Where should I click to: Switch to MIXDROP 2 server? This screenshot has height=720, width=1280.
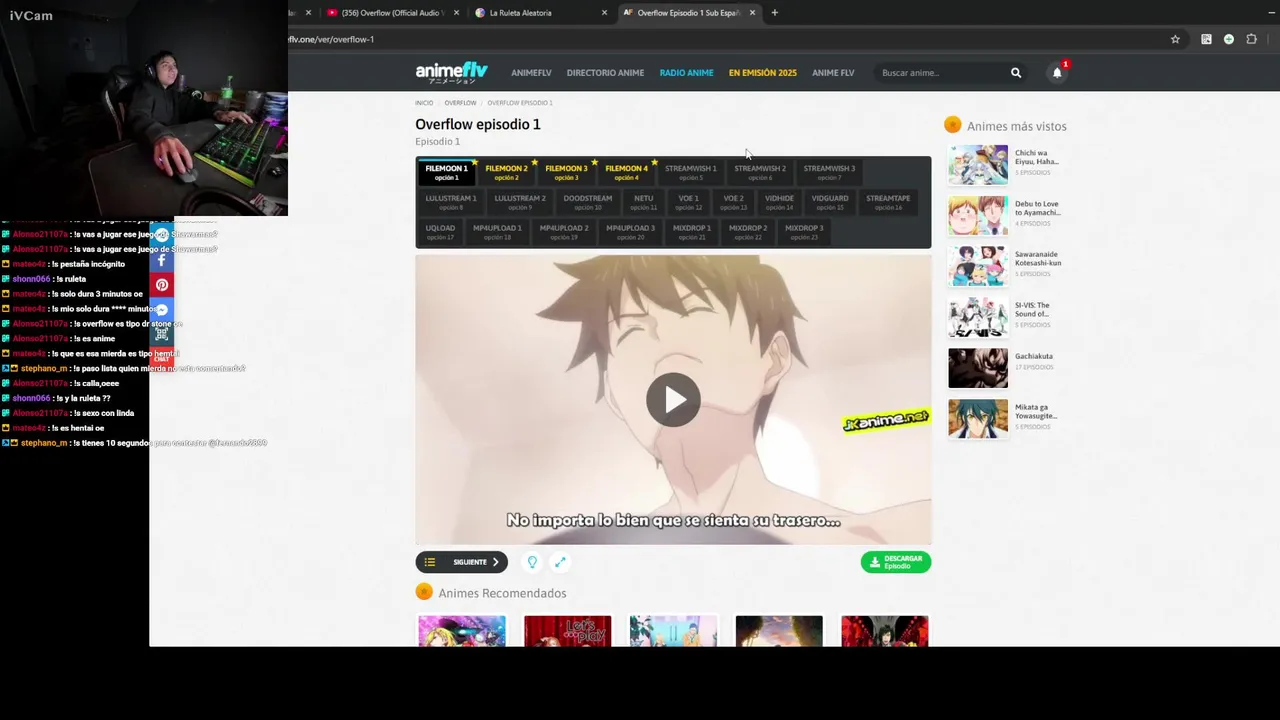748,232
